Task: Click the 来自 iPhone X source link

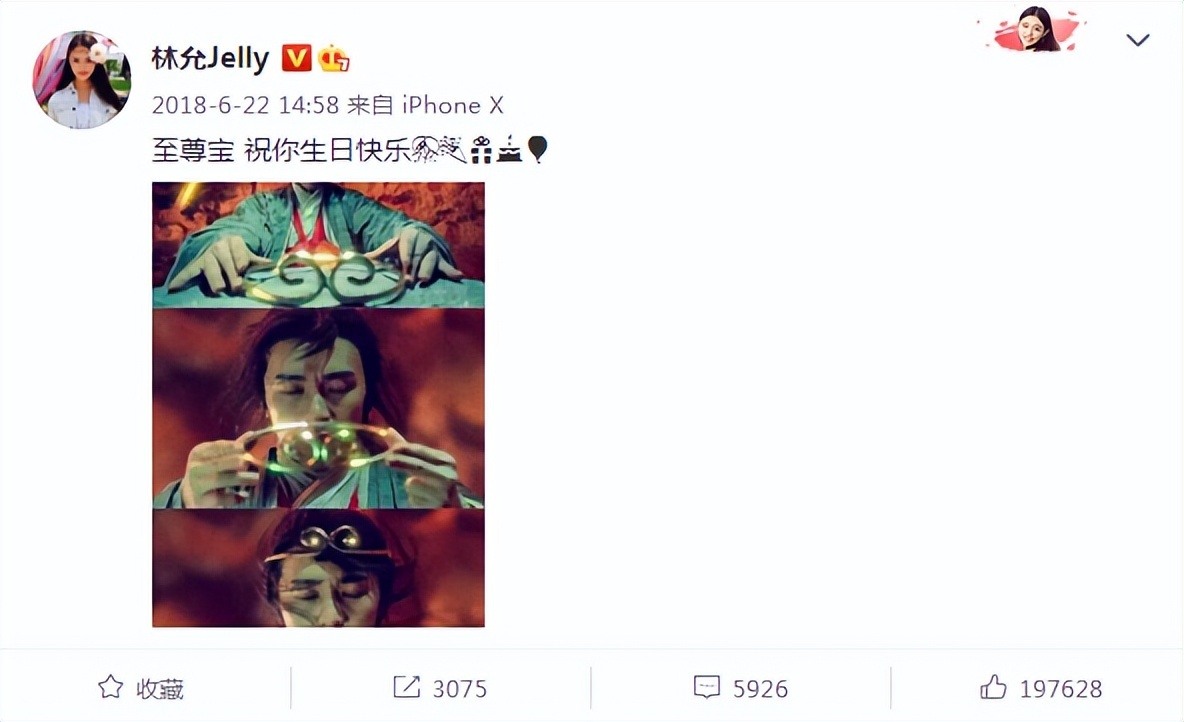Action: 425,105
